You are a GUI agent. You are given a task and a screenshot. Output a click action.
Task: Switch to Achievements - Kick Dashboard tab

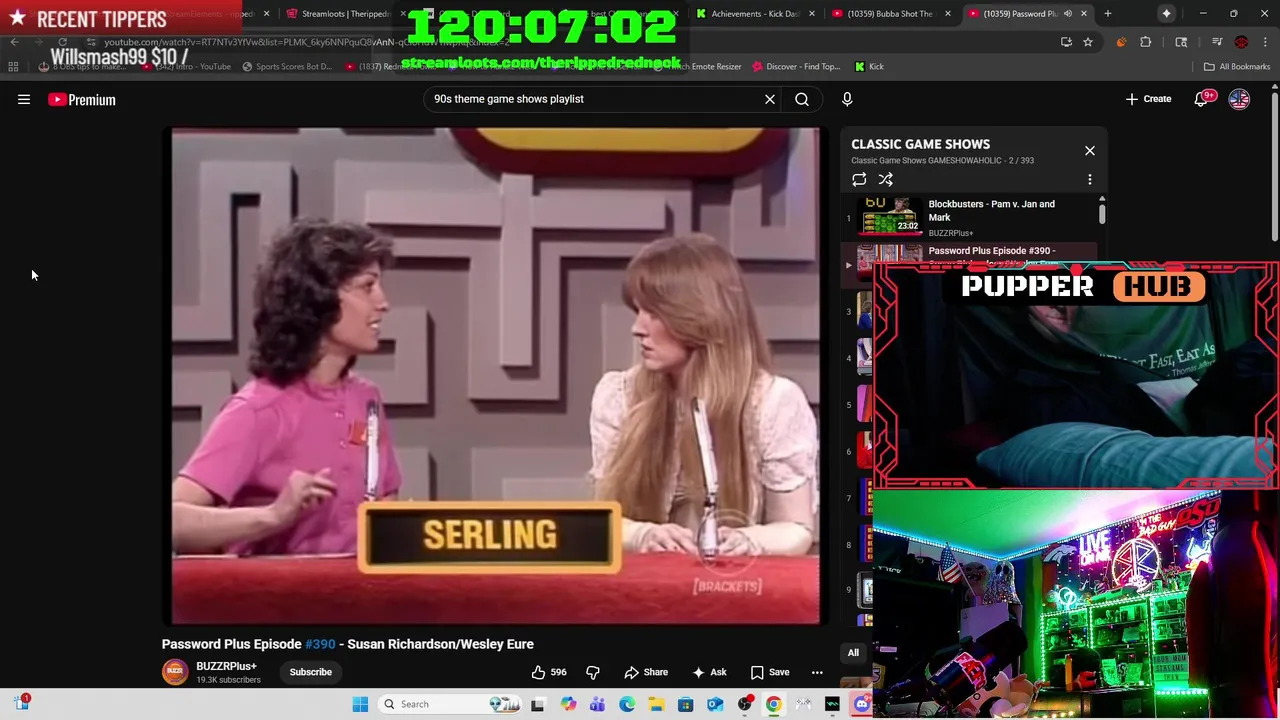click(x=755, y=14)
